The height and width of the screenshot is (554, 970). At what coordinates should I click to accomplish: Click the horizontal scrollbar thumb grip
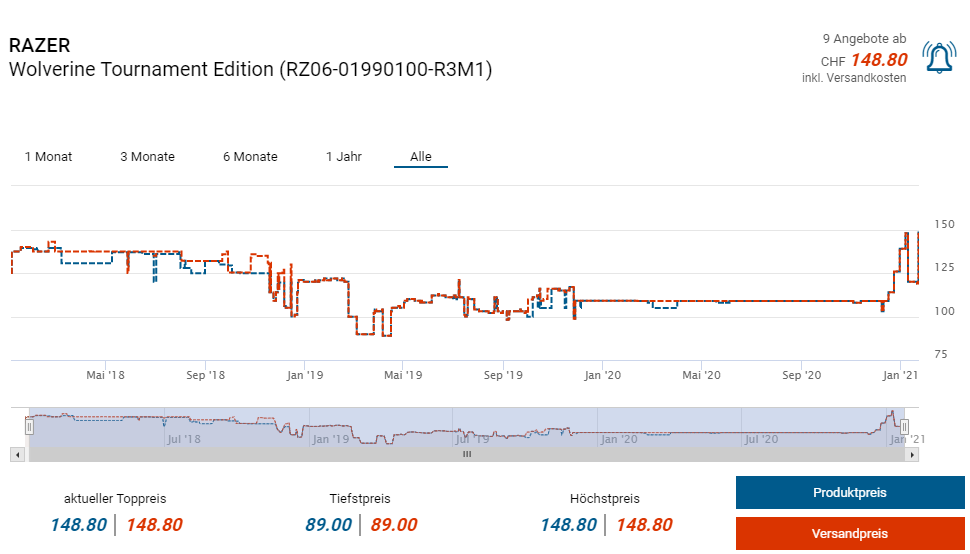click(466, 454)
